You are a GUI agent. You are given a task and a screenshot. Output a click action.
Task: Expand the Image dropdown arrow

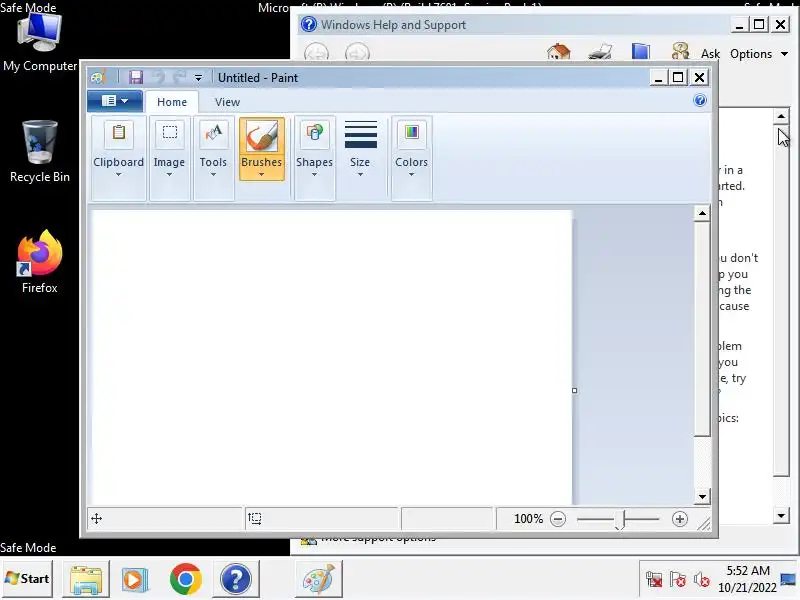click(169, 174)
